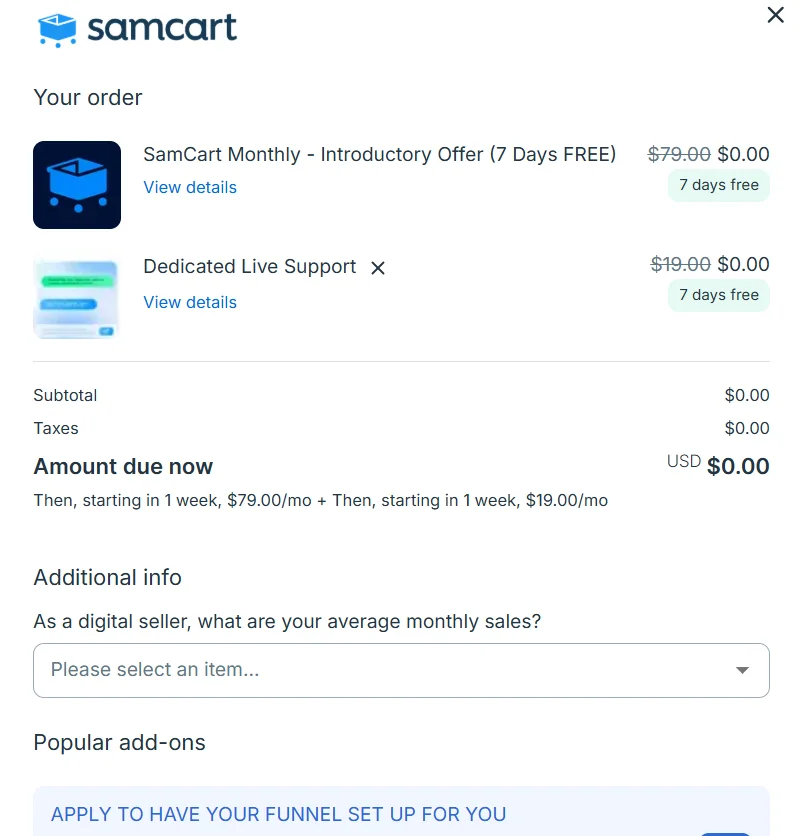Click the Dedicated Live Support product image
This screenshot has height=836, width=798.
coord(77,298)
